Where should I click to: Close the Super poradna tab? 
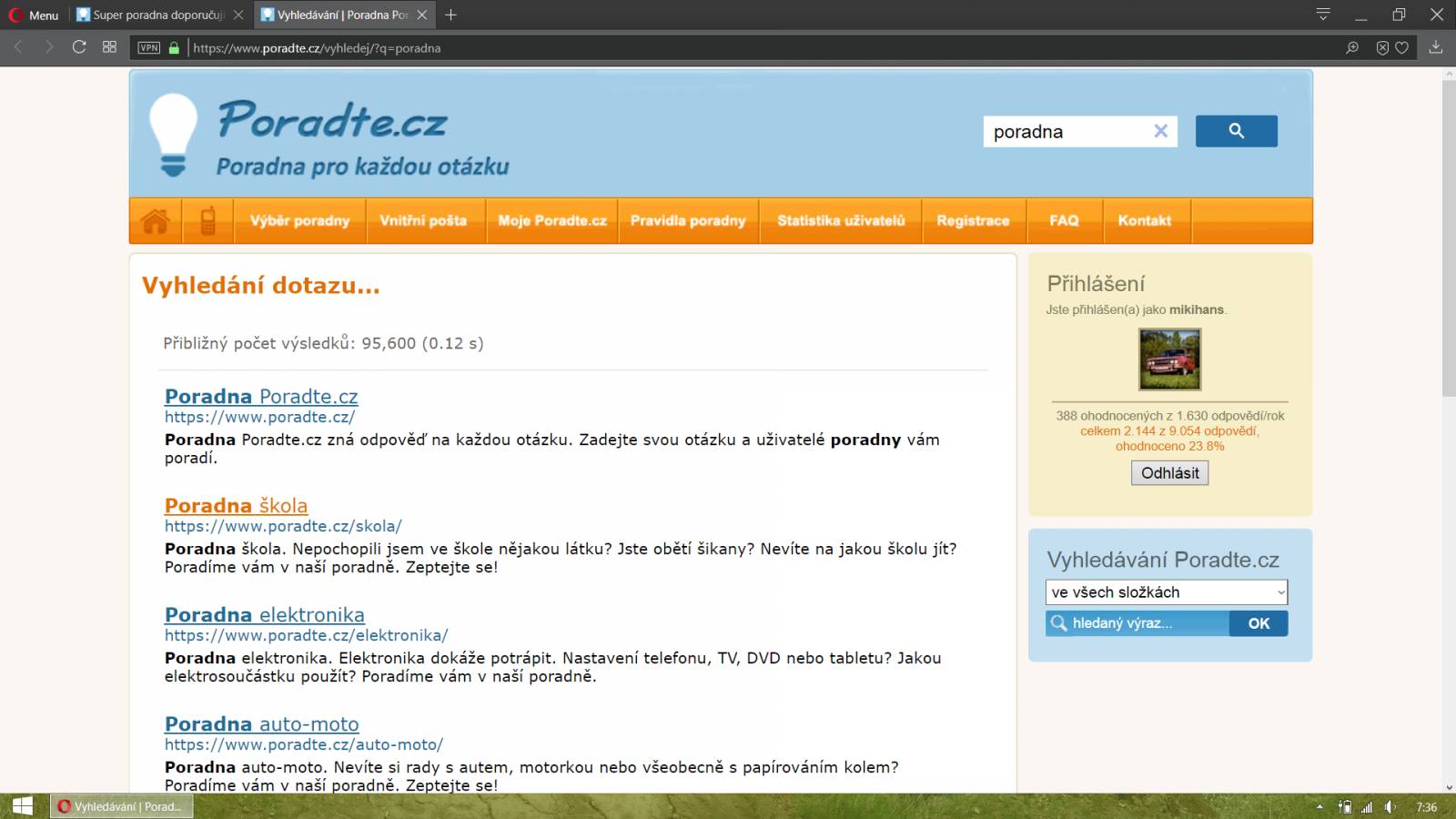click(x=238, y=15)
